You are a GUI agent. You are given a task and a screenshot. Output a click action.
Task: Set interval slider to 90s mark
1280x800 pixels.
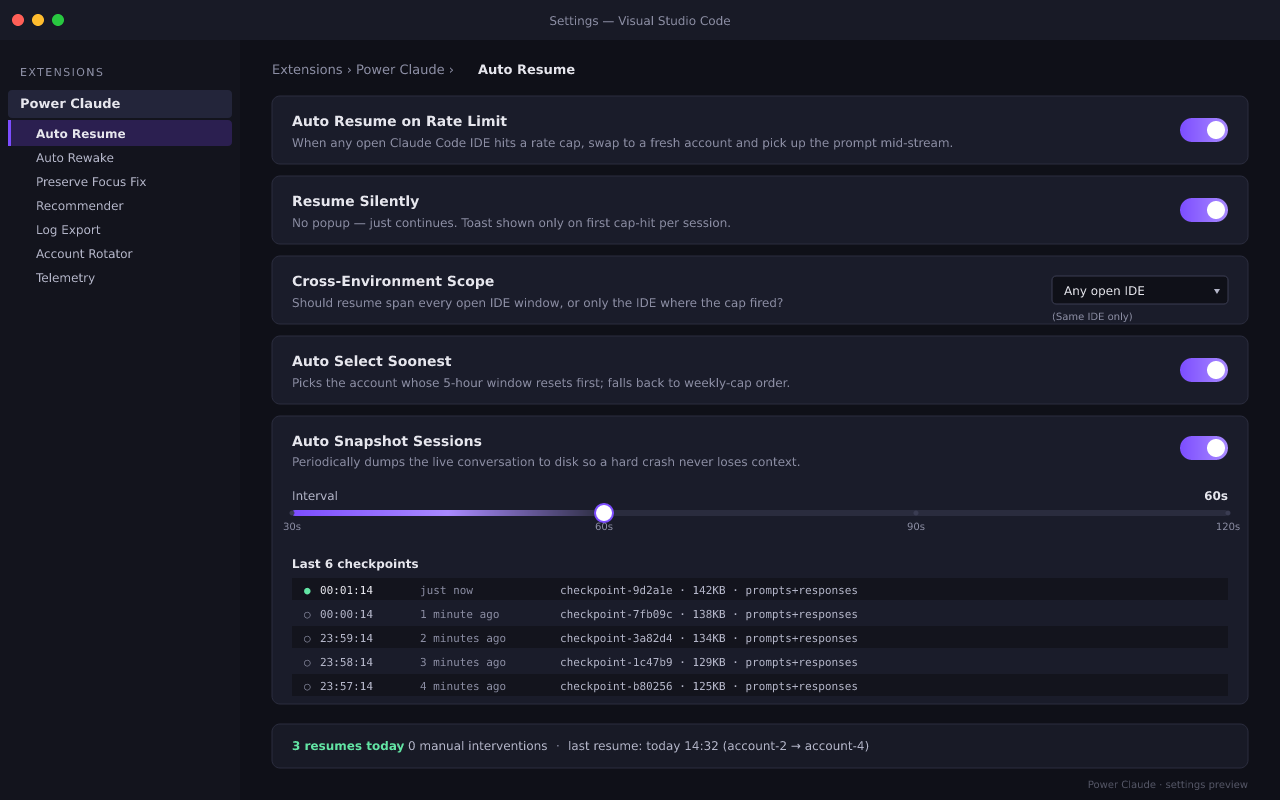coord(916,513)
